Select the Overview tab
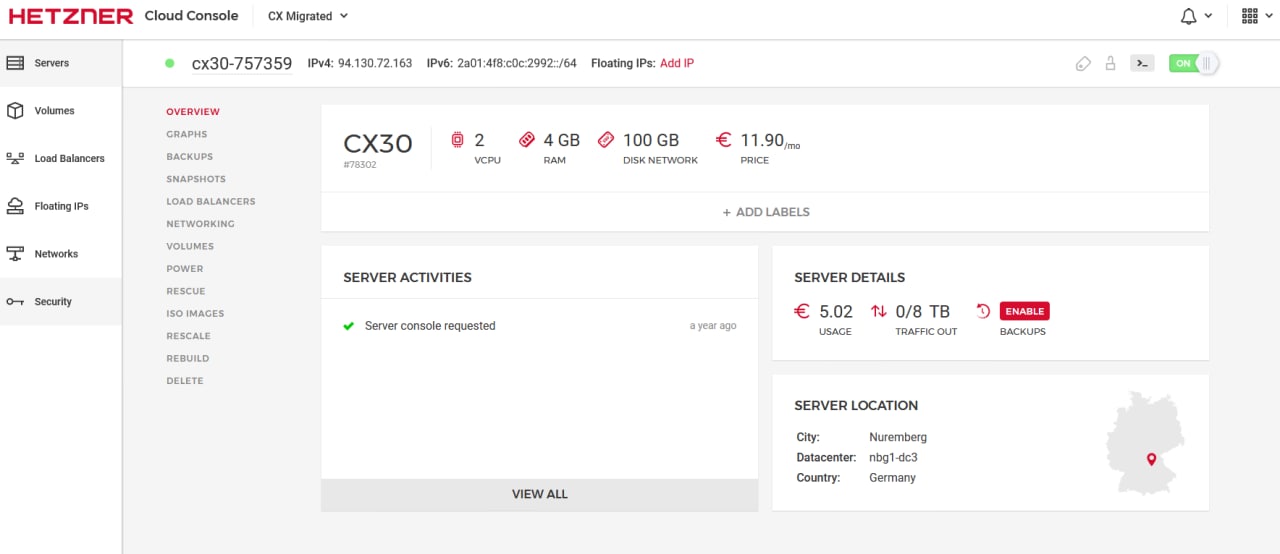The height and width of the screenshot is (554, 1280). [193, 112]
